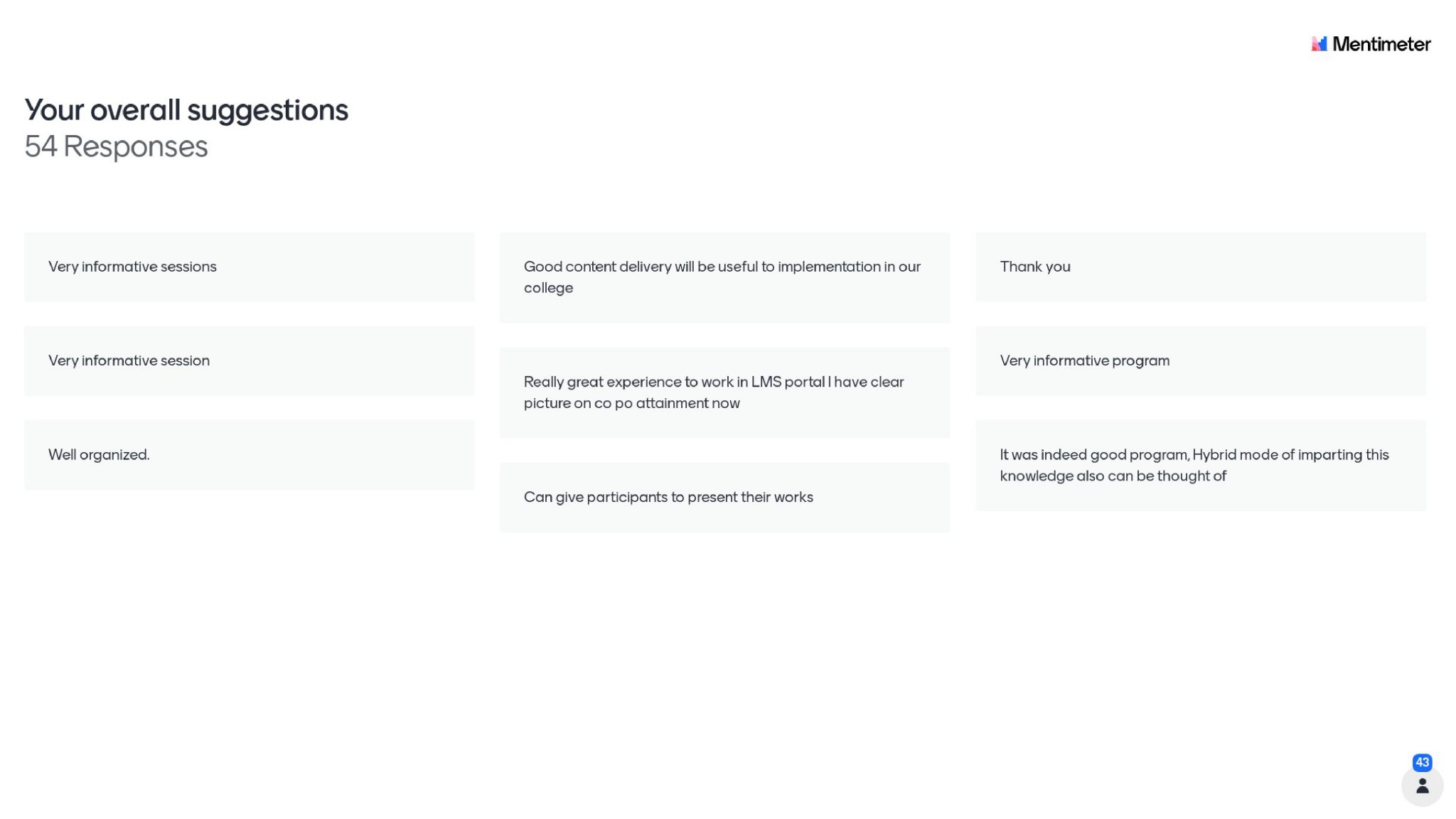
Task: Click the "Well organized." response card
Action: (x=249, y=455)
